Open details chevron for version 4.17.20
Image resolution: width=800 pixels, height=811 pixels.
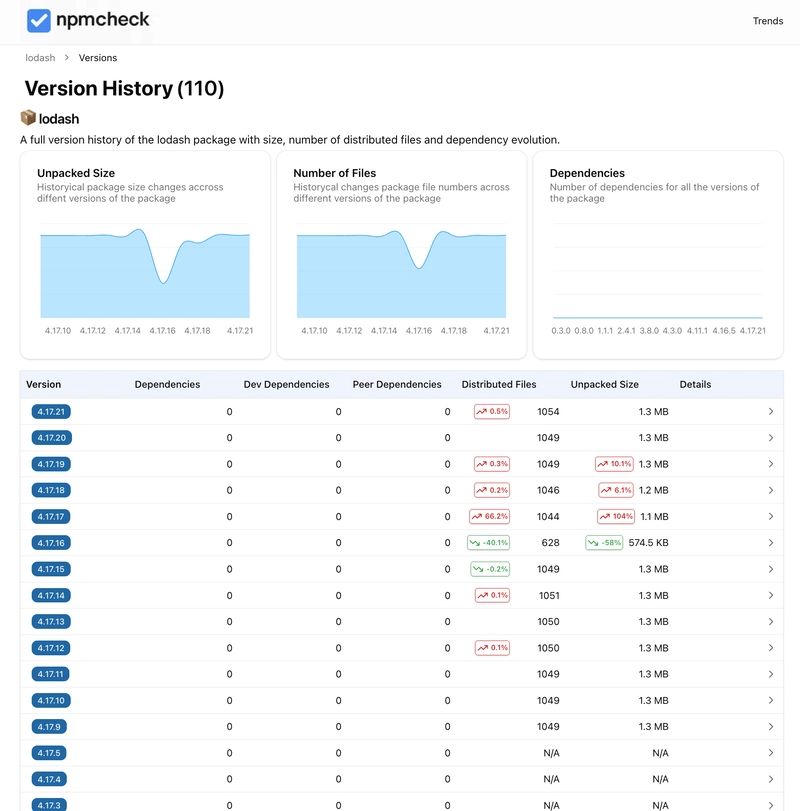click(771, 438)
